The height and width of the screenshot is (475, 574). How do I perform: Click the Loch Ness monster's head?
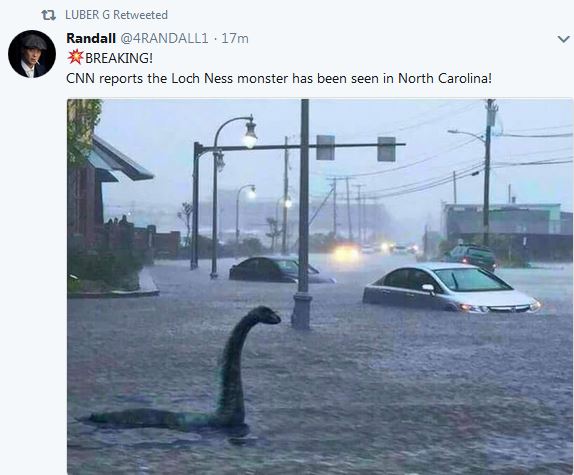tap(264, 315)
